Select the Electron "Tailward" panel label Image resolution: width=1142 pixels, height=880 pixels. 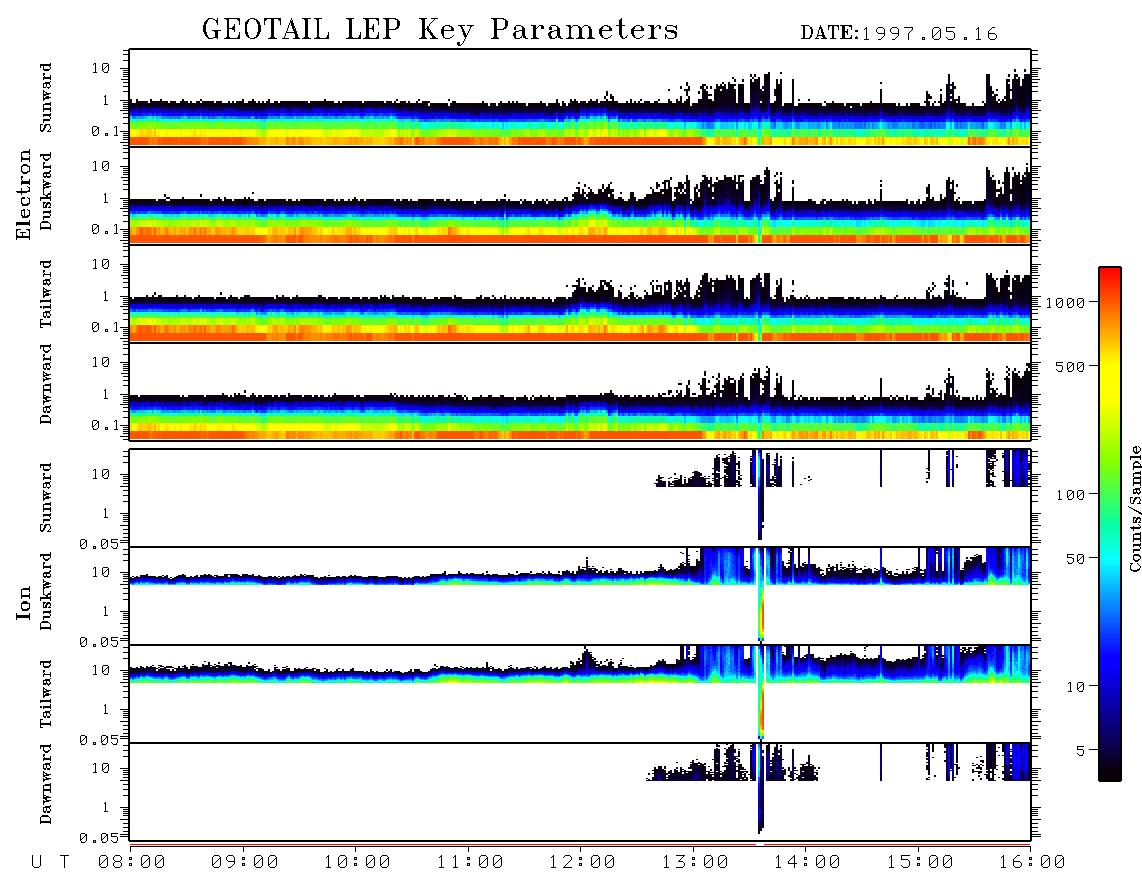coord(46,294)
